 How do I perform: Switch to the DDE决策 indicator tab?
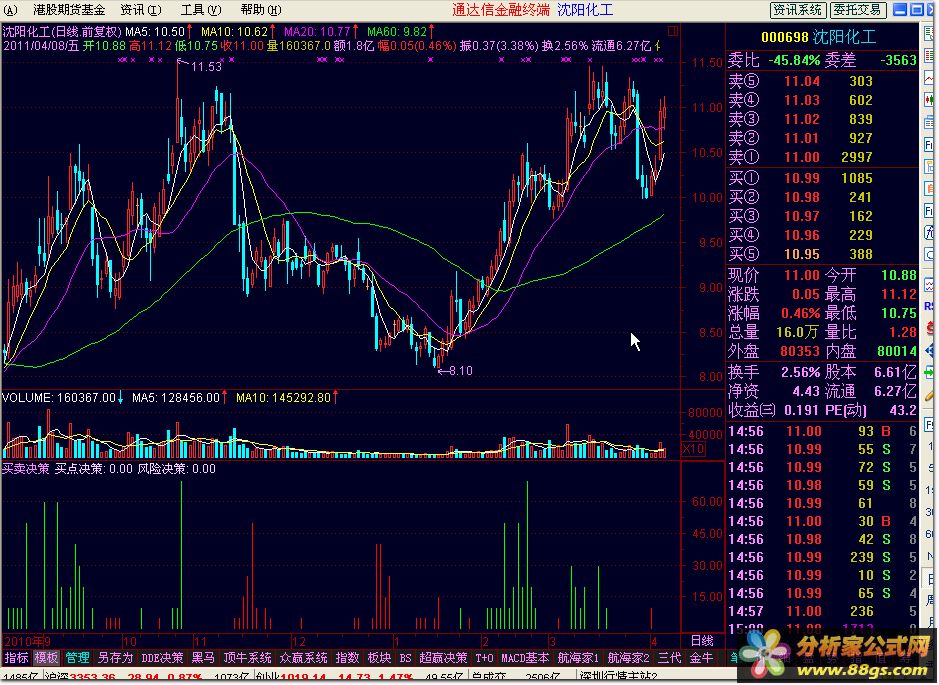click(x=162, y=658)
